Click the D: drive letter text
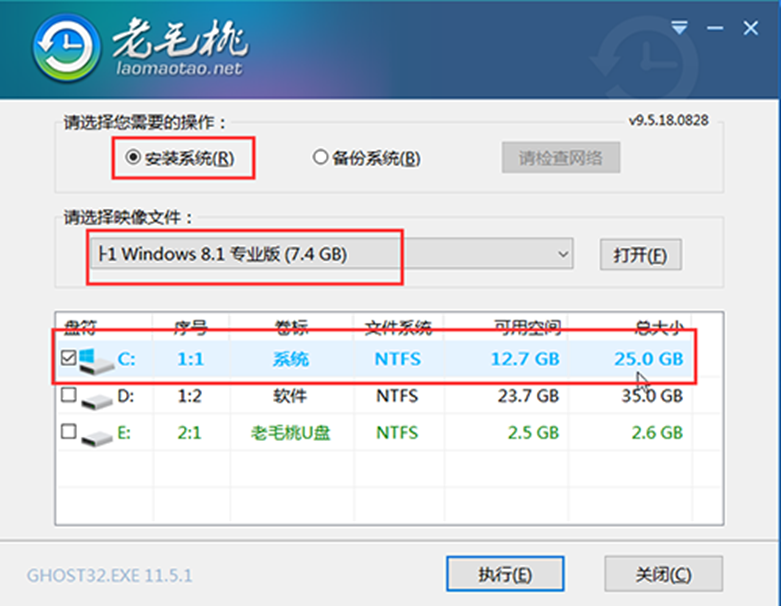 coord(126,396)
